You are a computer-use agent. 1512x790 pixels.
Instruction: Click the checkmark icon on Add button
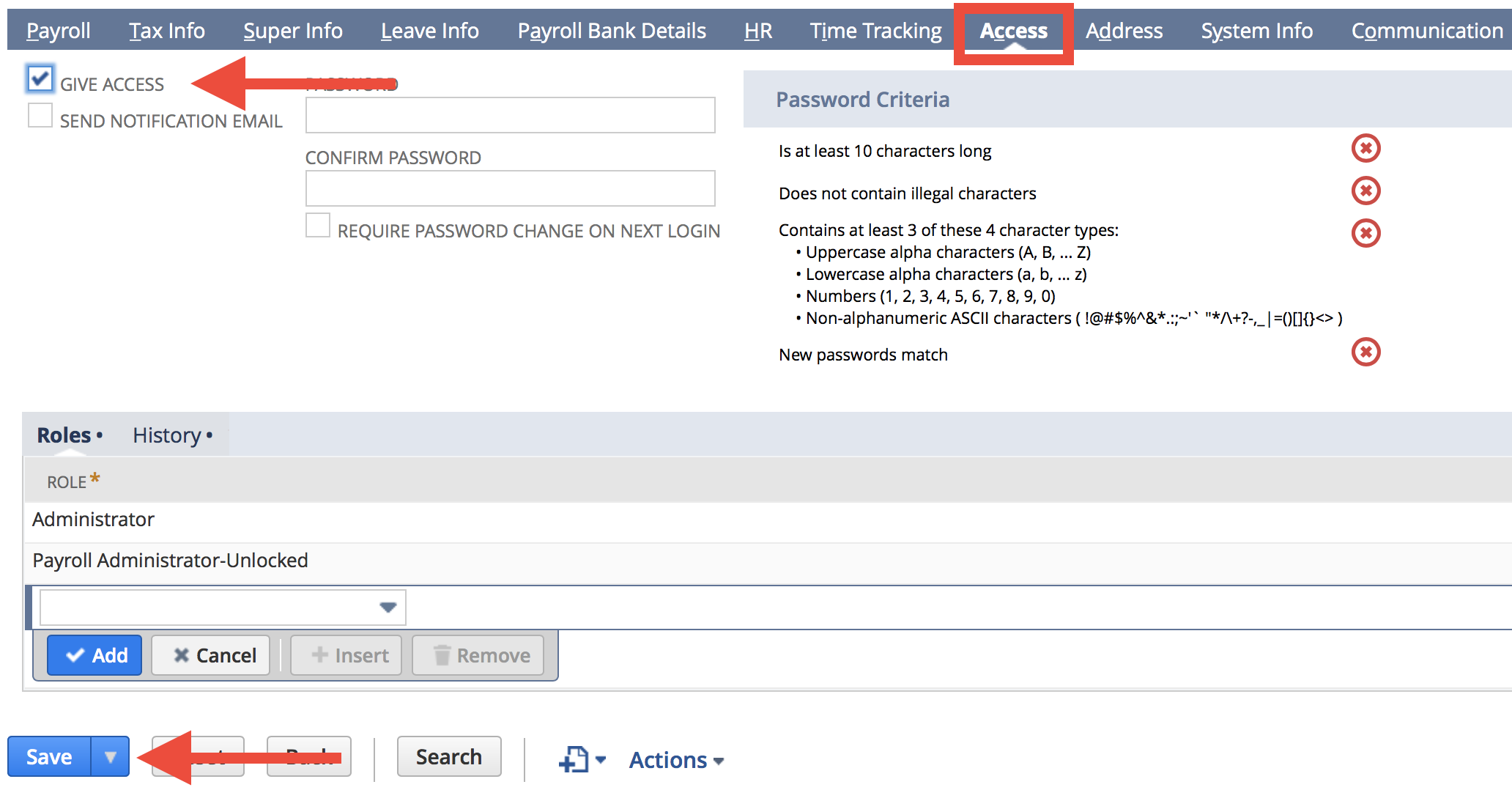74,655
